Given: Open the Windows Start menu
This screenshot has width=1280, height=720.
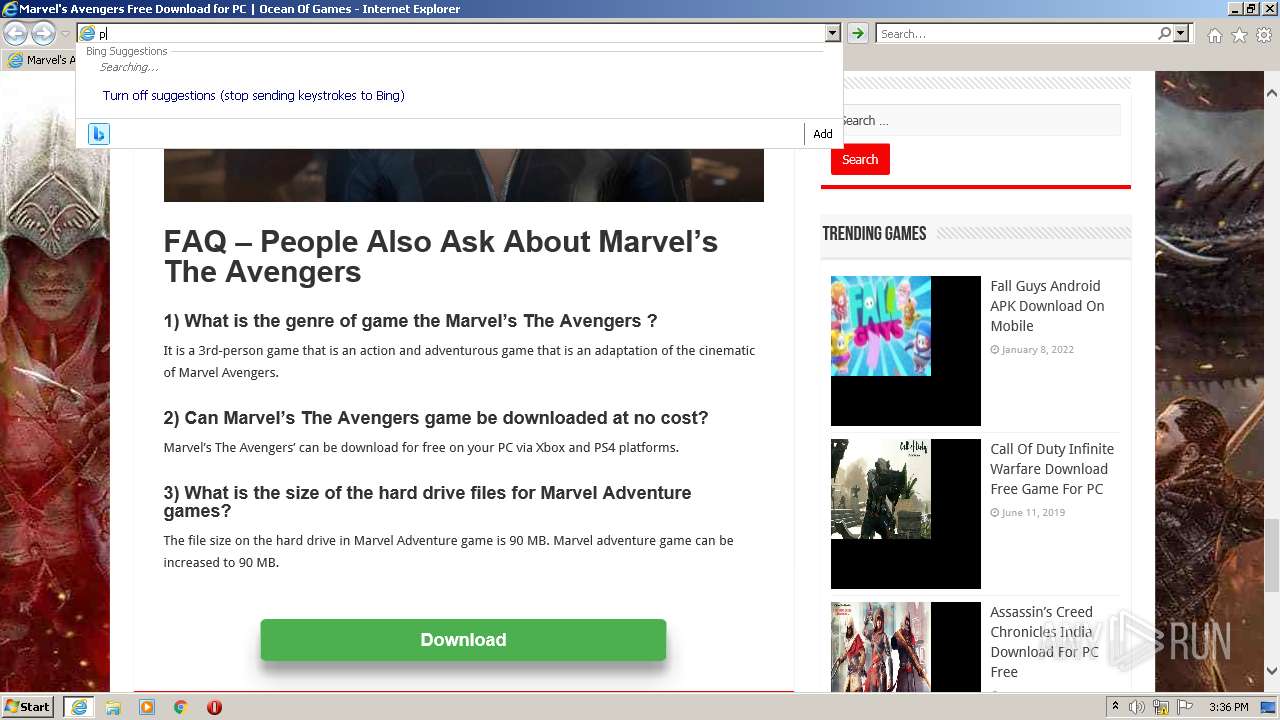Looking at the screenshot, I should [x=28, y=707].
